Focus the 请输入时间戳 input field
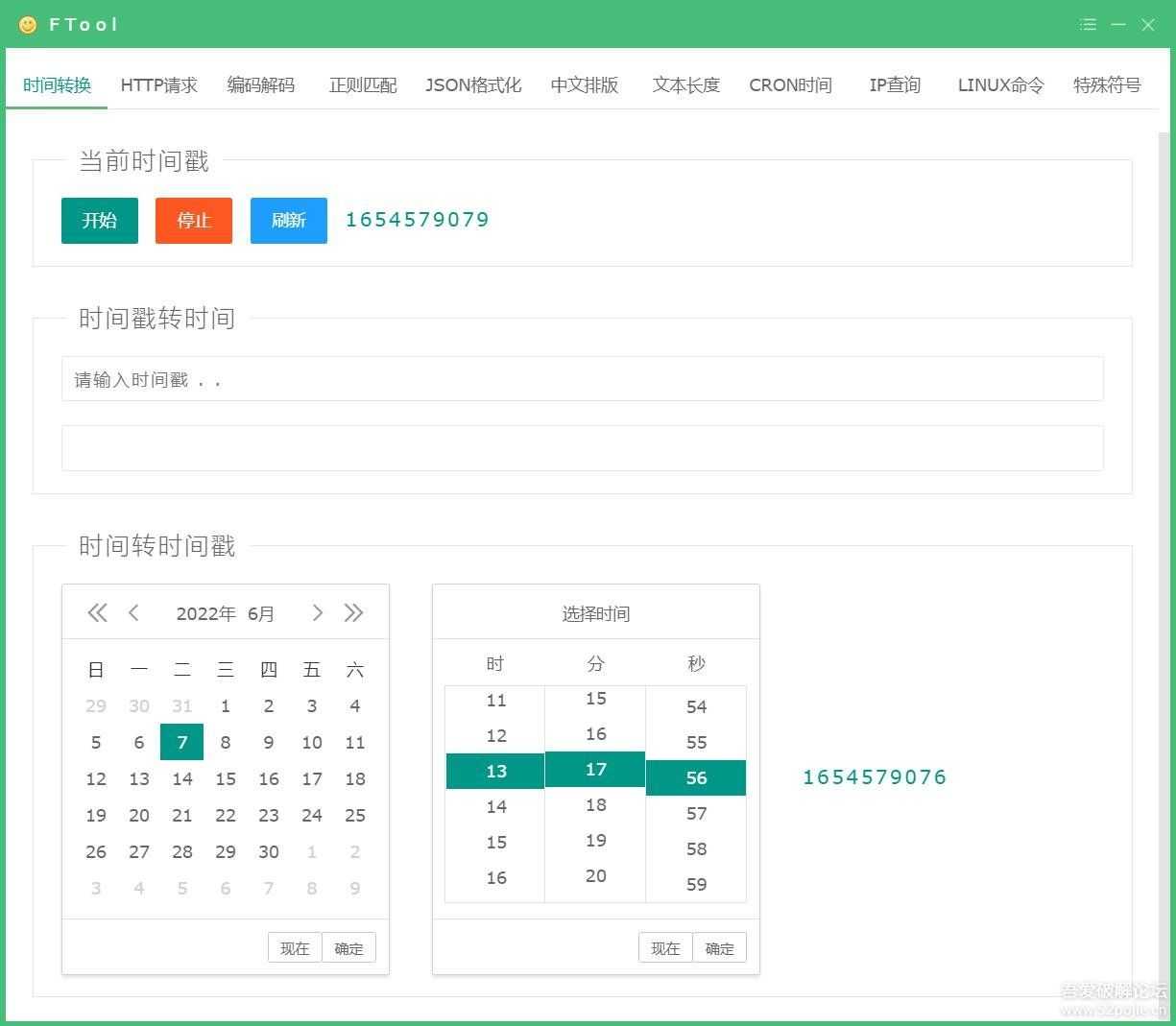 point(582,379)
